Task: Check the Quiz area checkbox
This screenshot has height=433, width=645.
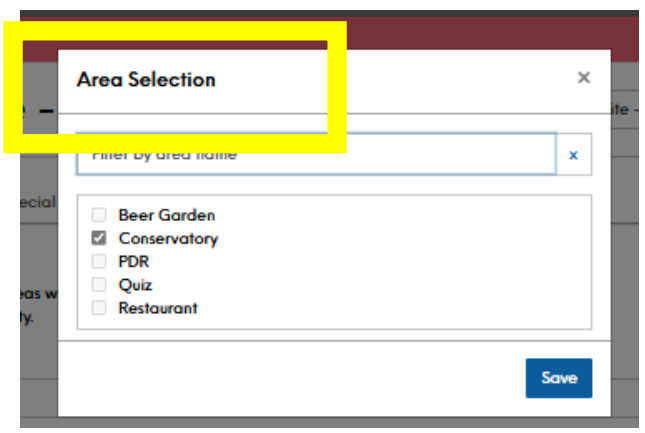Action: [99, 285]
